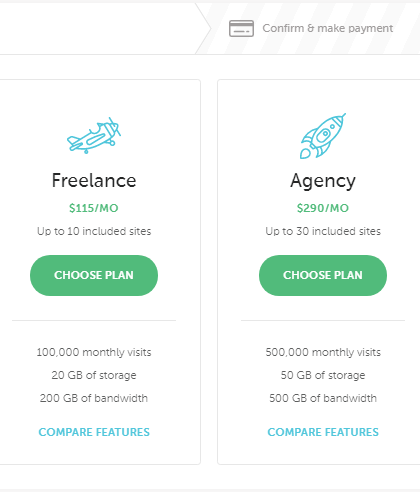The height and width of the screenshot is (492, 420).
Task: Click 'Up to 30 included sites' text
Action: point(323,231)
